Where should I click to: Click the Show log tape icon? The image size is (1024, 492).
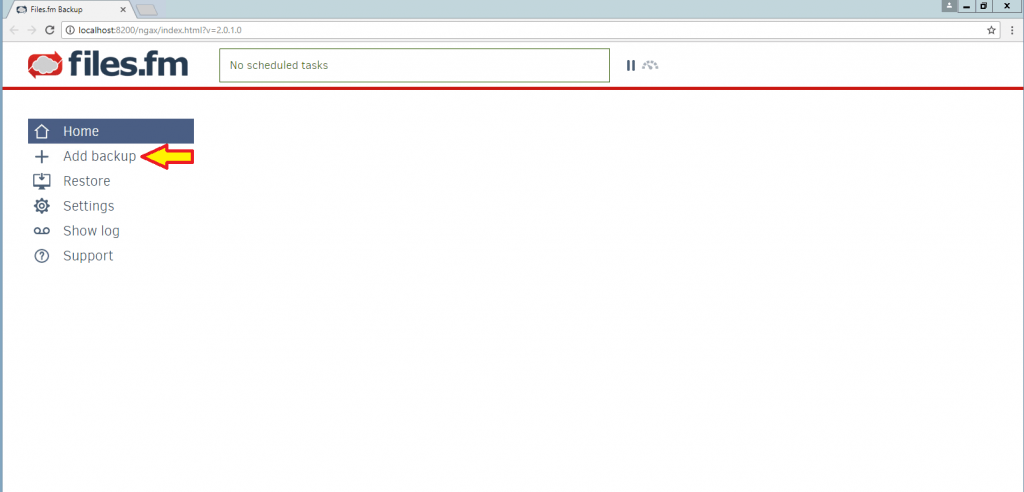tap(42, 231)
